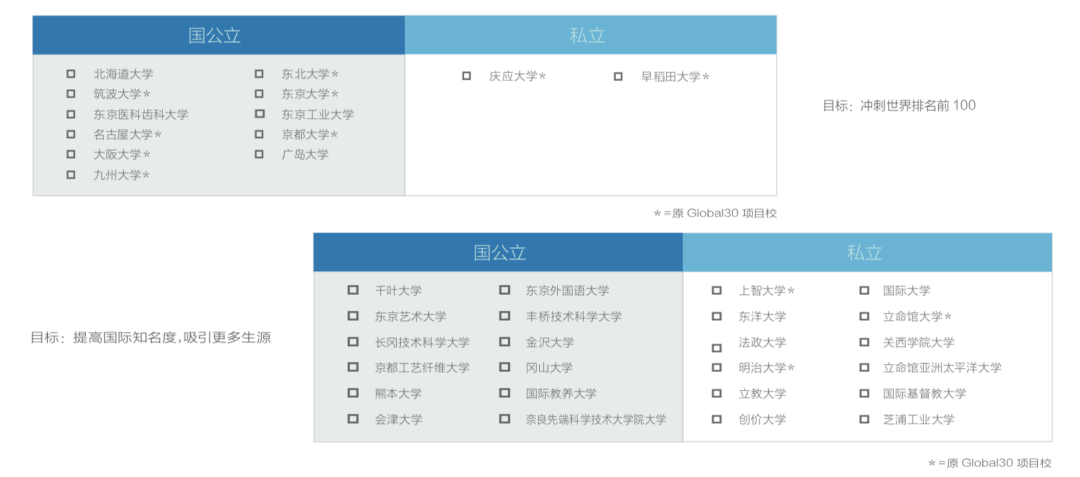Click the 东北大学* entry

point(310,74)
